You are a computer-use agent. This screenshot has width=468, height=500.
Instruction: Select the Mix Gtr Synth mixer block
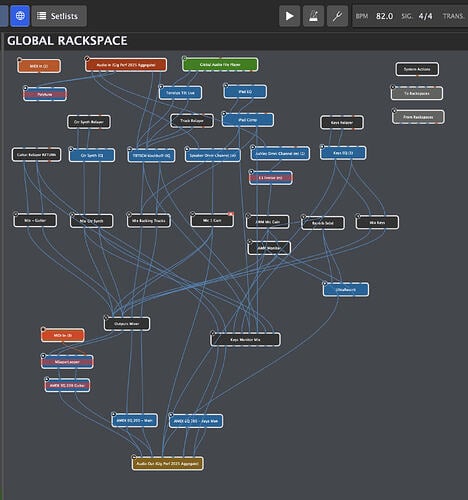pos(92,221)
